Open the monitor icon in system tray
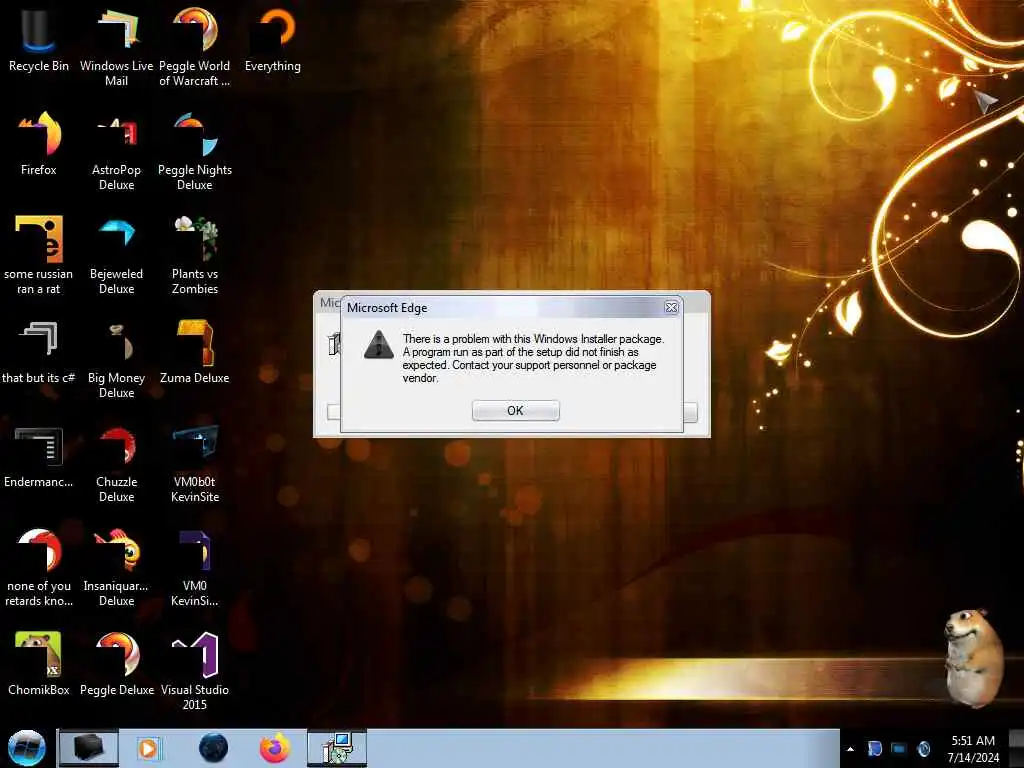 tap(899, 748)
